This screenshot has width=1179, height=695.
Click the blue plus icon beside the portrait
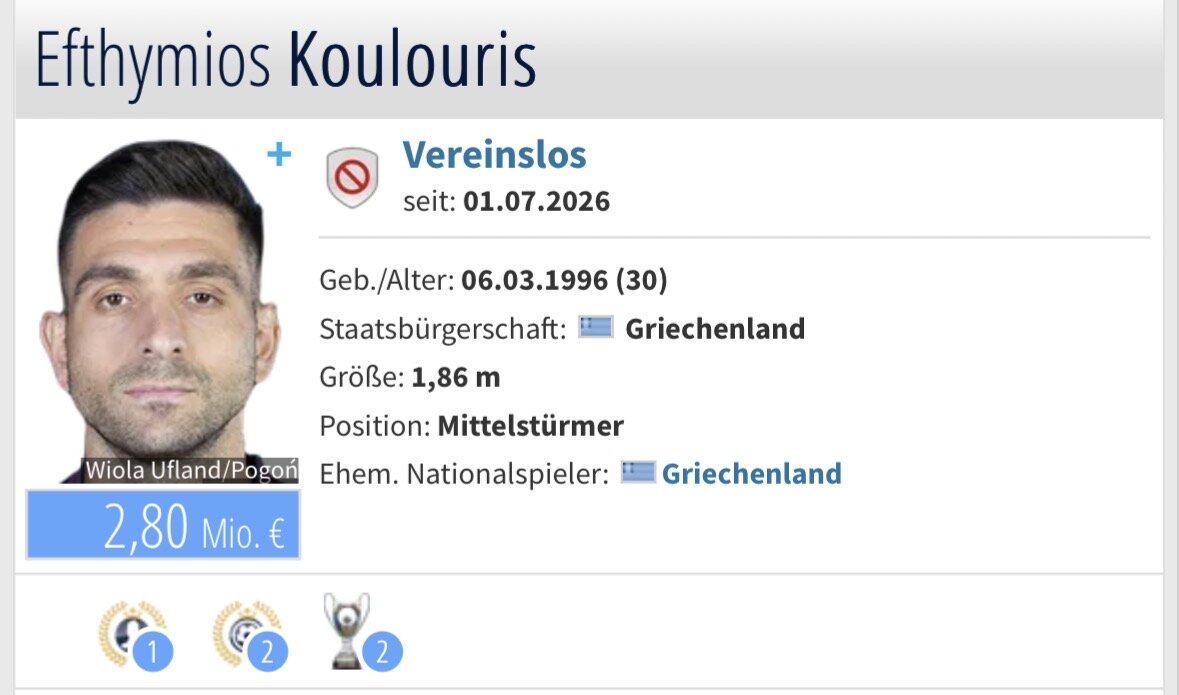pos(279,154)
